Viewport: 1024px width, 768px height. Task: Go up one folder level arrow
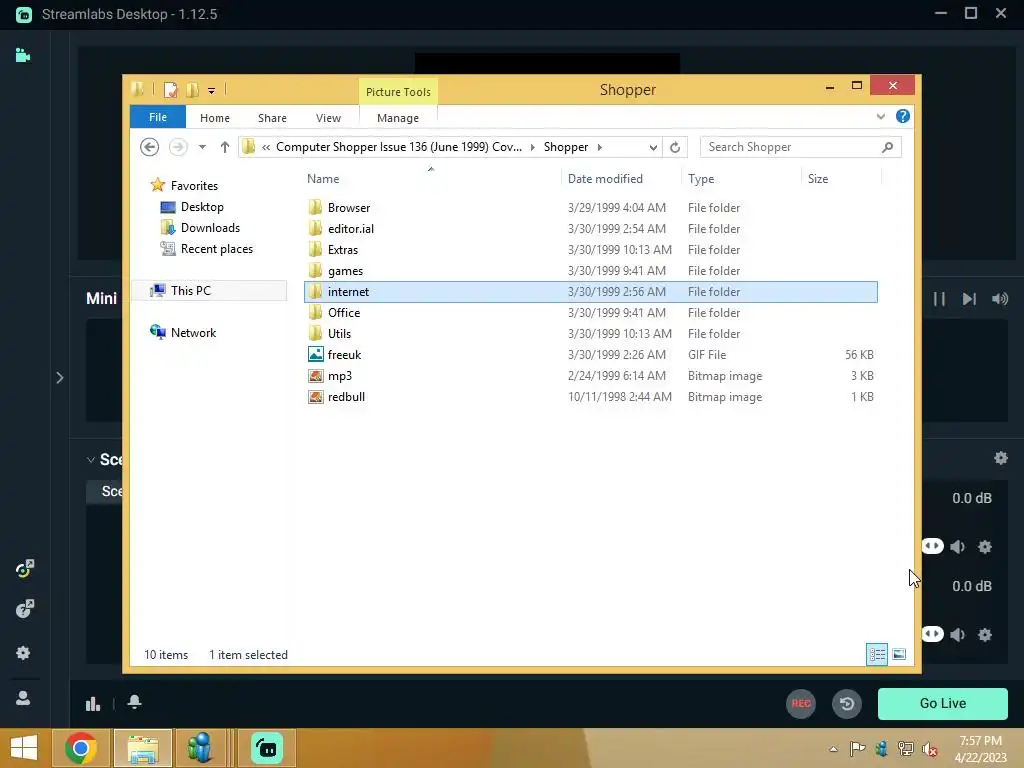(225, 147)
